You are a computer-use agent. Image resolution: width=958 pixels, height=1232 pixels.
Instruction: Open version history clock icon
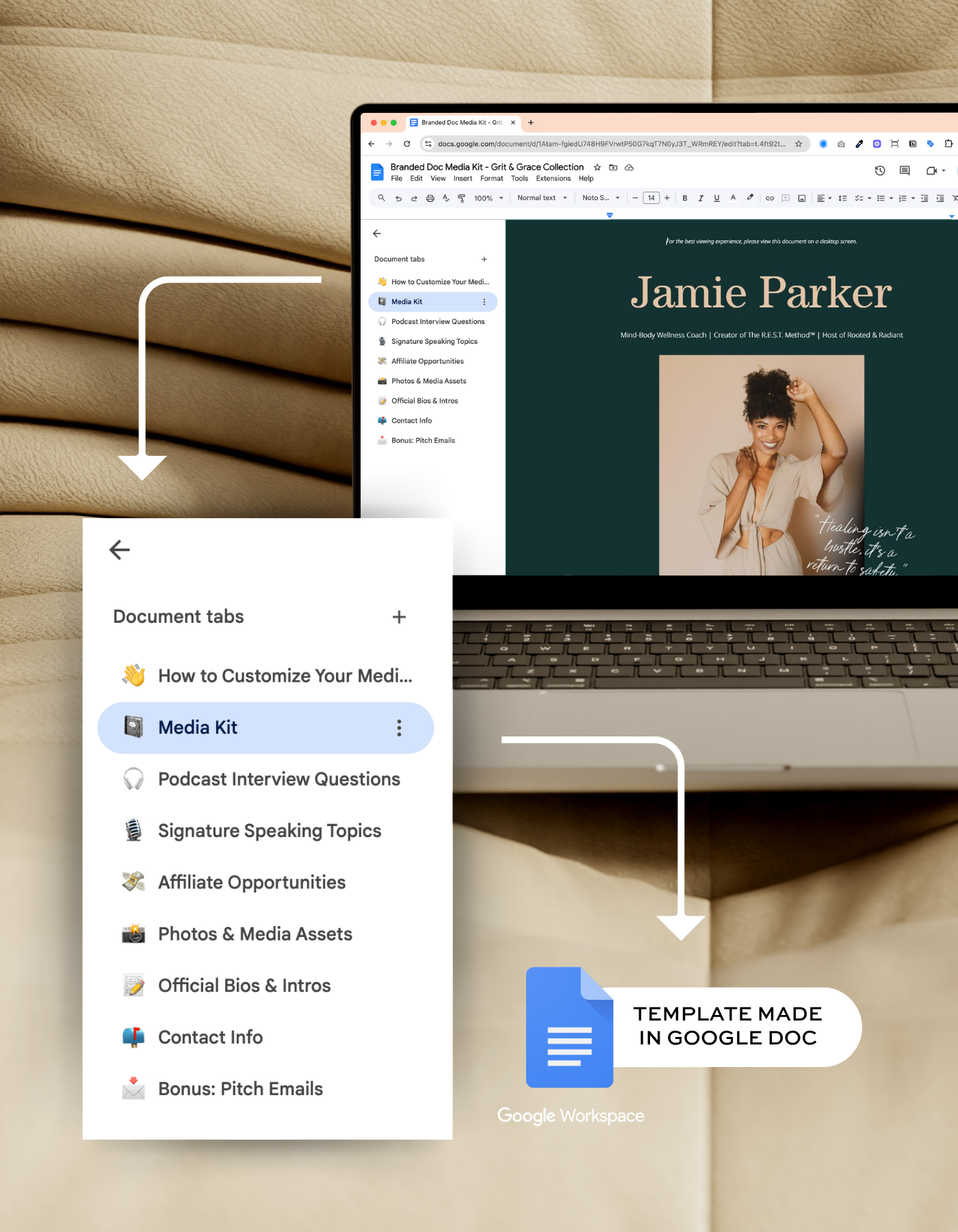click(x=880, y=170)
